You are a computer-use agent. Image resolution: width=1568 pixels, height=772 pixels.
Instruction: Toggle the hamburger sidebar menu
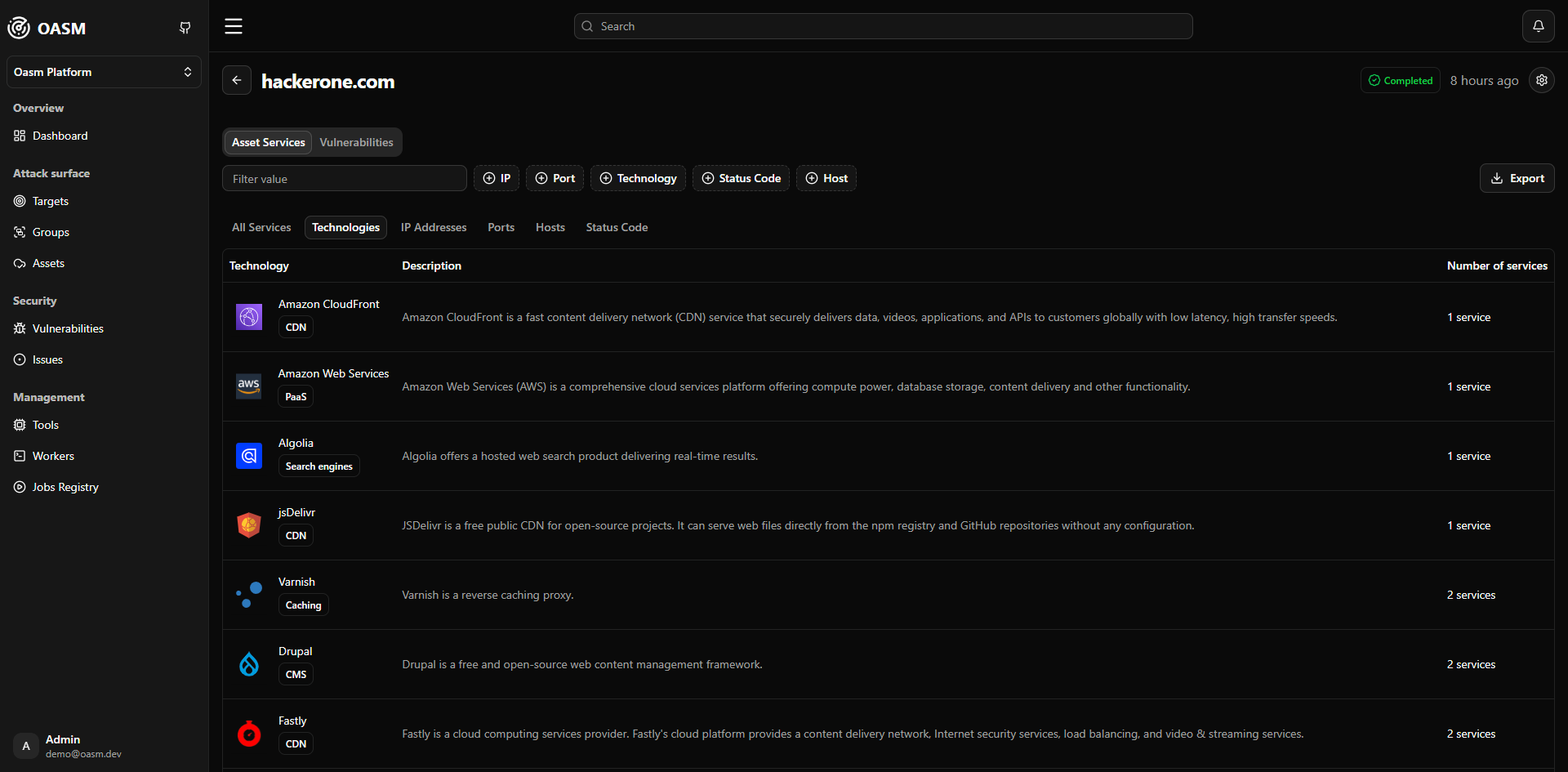[234, 26]
